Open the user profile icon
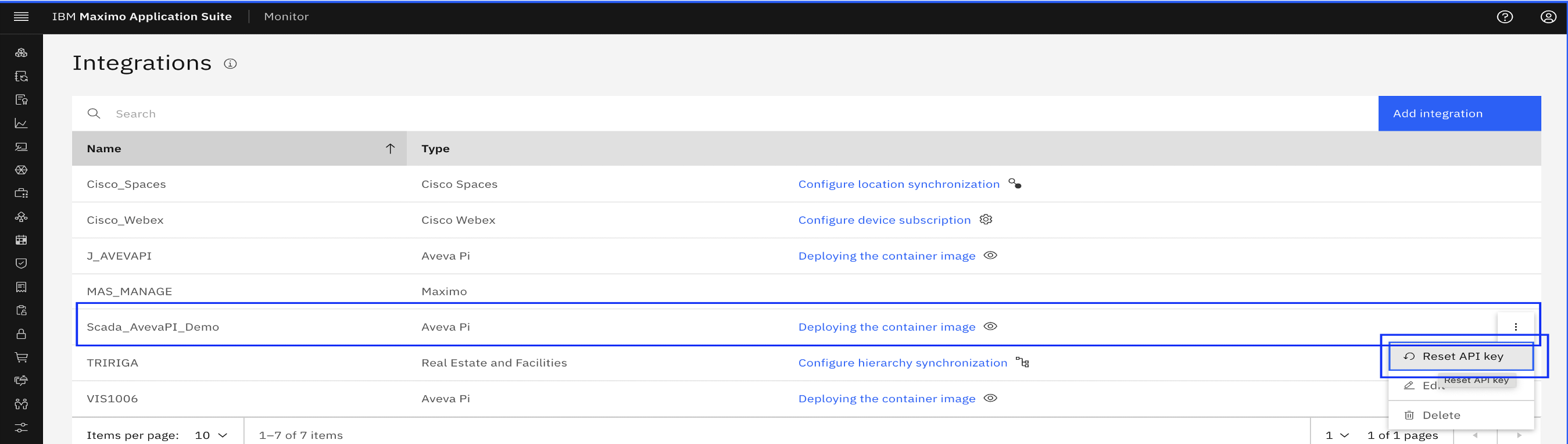This screenshot has height=444, width=1568. click(x=1548, y=17)
